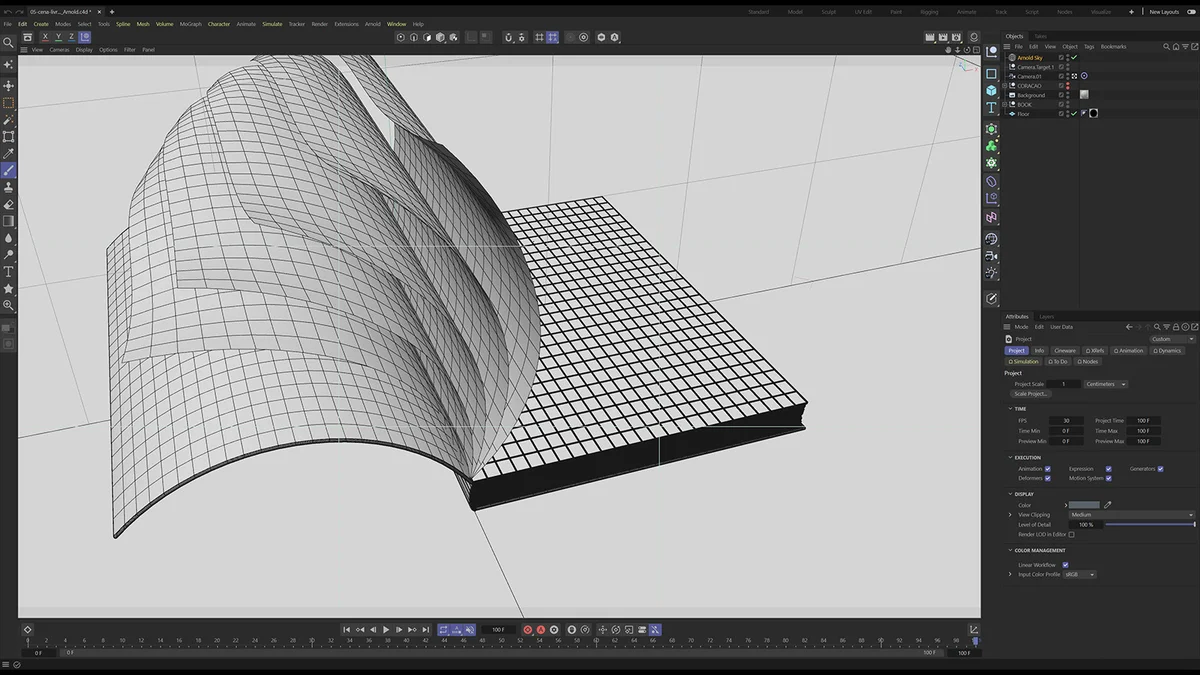Switch to the Dynamics tab
Viewport: 1200px width, 675px height.
[1167, 351]
